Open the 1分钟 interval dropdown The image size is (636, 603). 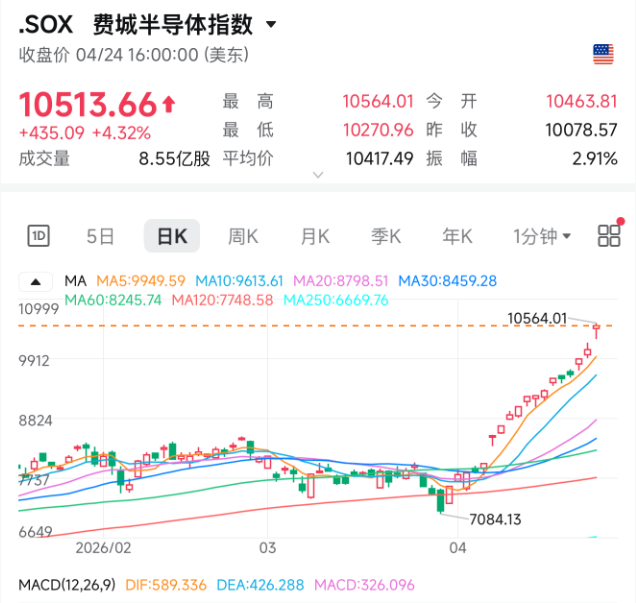point(542,236)
